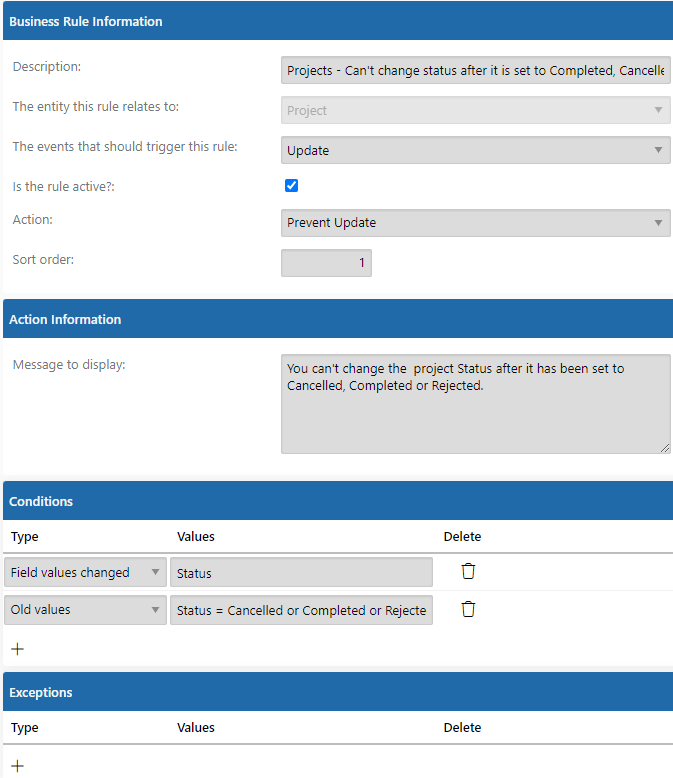
Task: Grab the message textarea resize handle
Action: 665,448
